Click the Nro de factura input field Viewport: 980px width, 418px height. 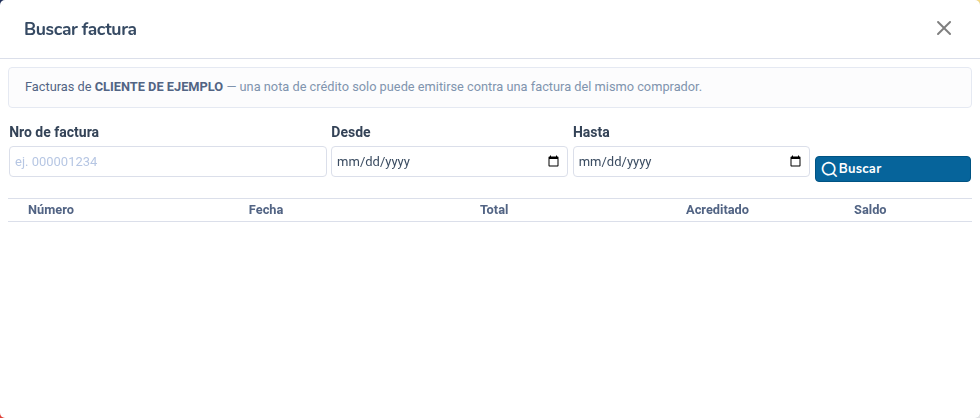tap(168, 162)
